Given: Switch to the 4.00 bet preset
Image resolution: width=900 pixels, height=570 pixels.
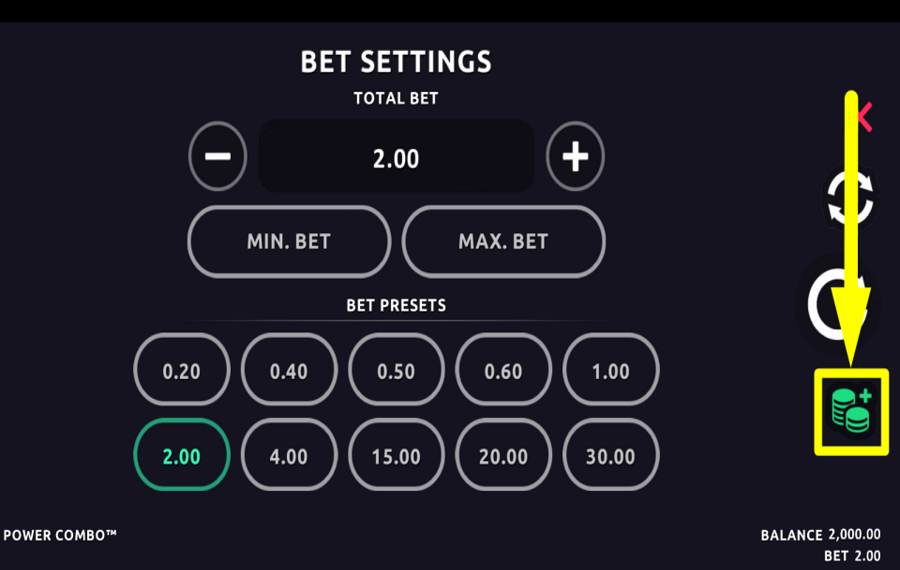Looking at the screenshot, I should pyautogui.click(x=289, y=456).
